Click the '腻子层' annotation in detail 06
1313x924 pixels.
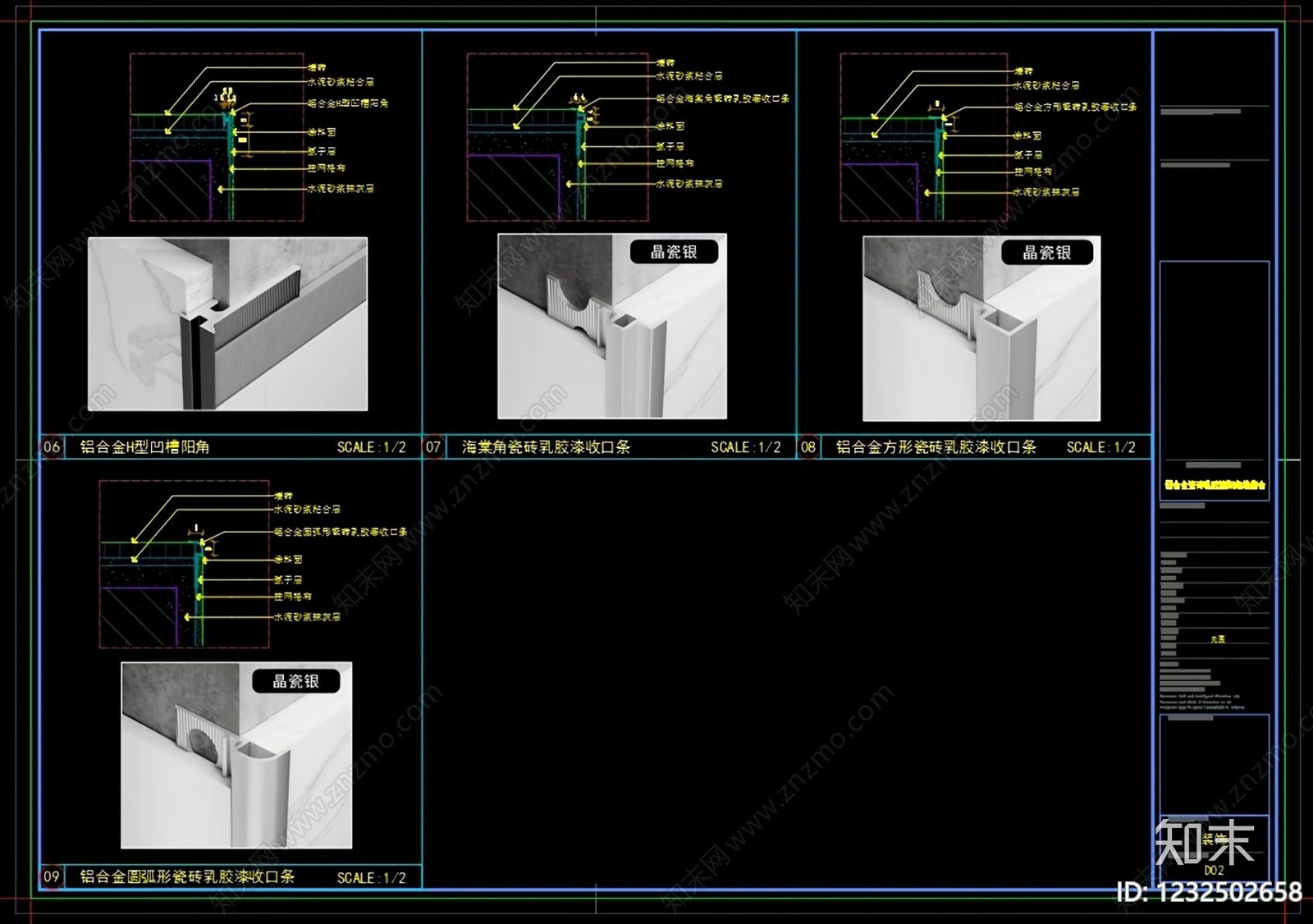tap(322, 151)
